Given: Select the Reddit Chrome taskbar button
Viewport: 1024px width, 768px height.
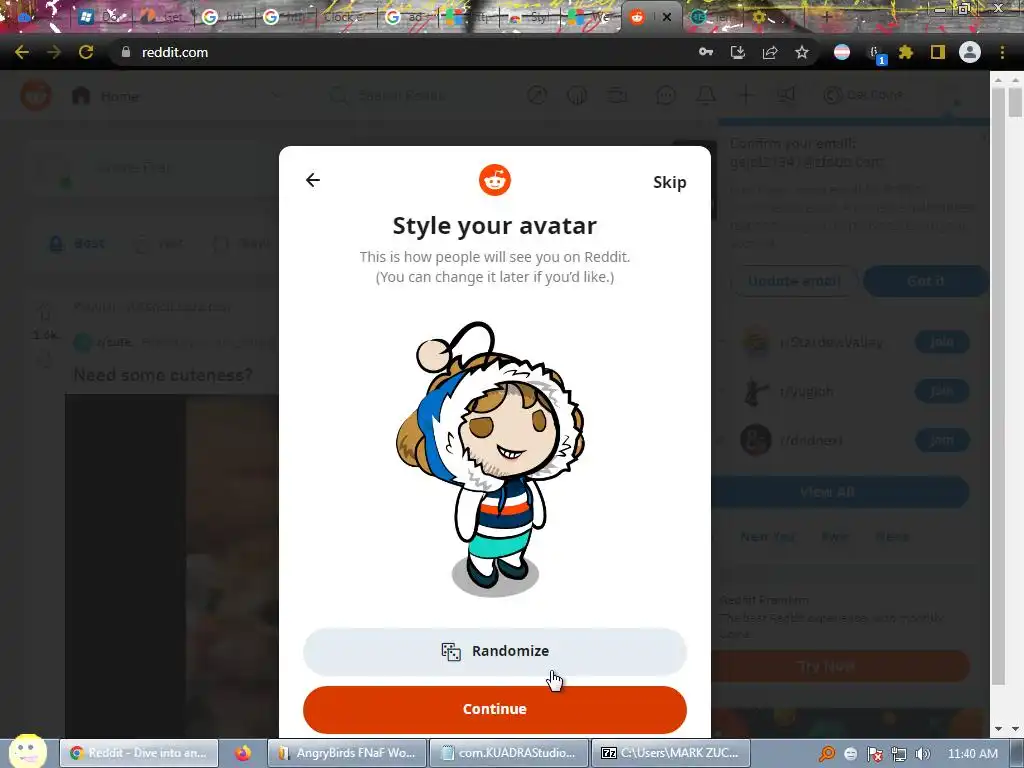Looking at the screenshot, I should (140, 753).
